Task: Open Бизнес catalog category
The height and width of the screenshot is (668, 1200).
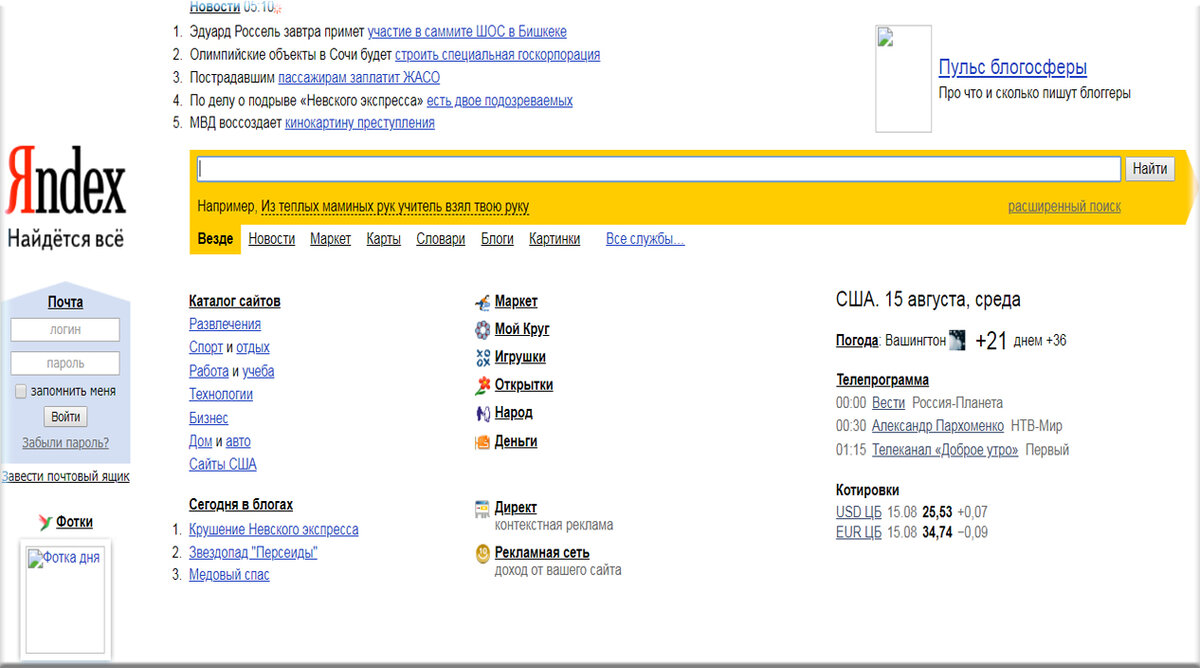Action: coord(208,418)
